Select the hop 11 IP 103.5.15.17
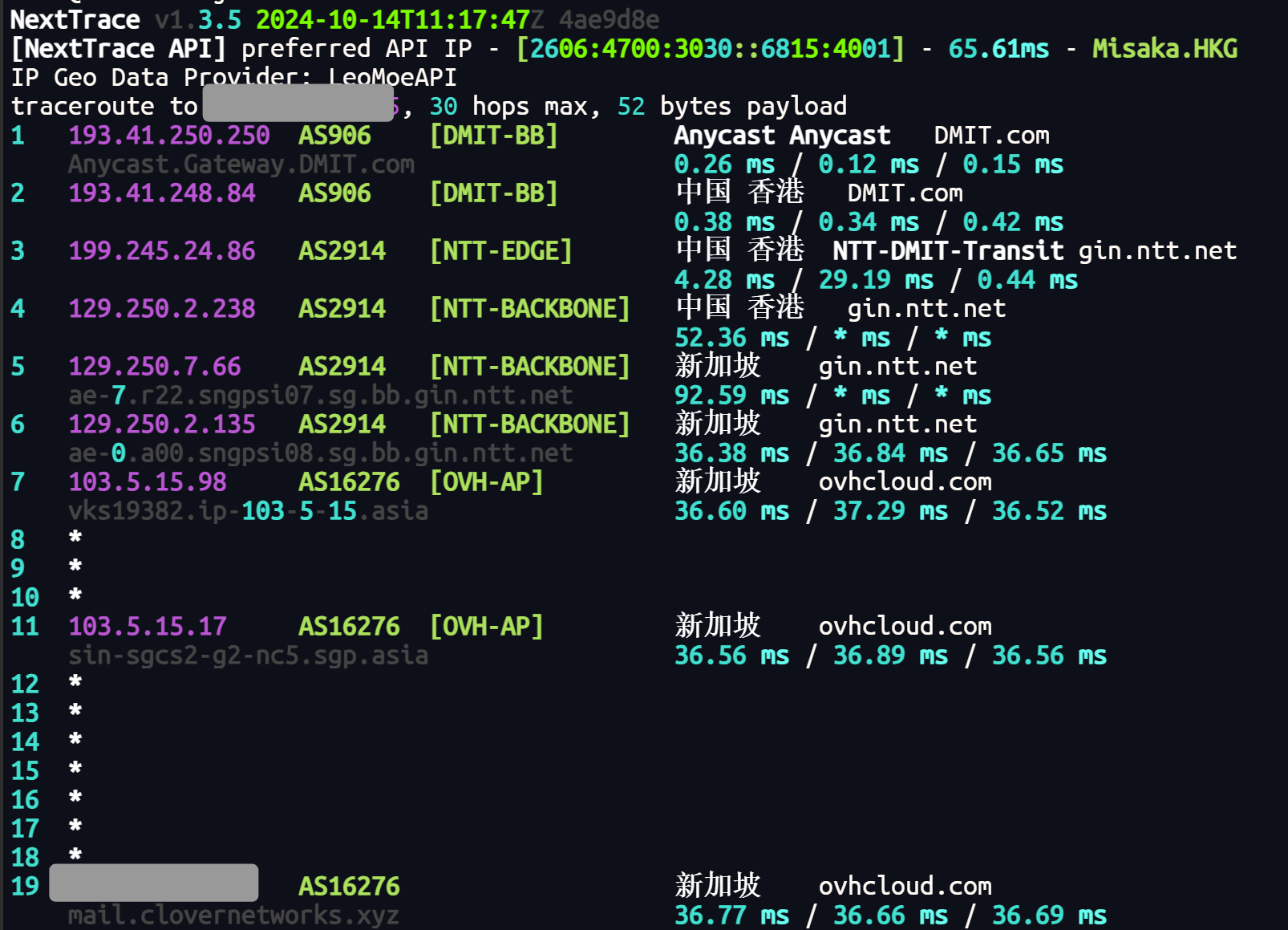1288x930 pixels. (x=148, y=627)
